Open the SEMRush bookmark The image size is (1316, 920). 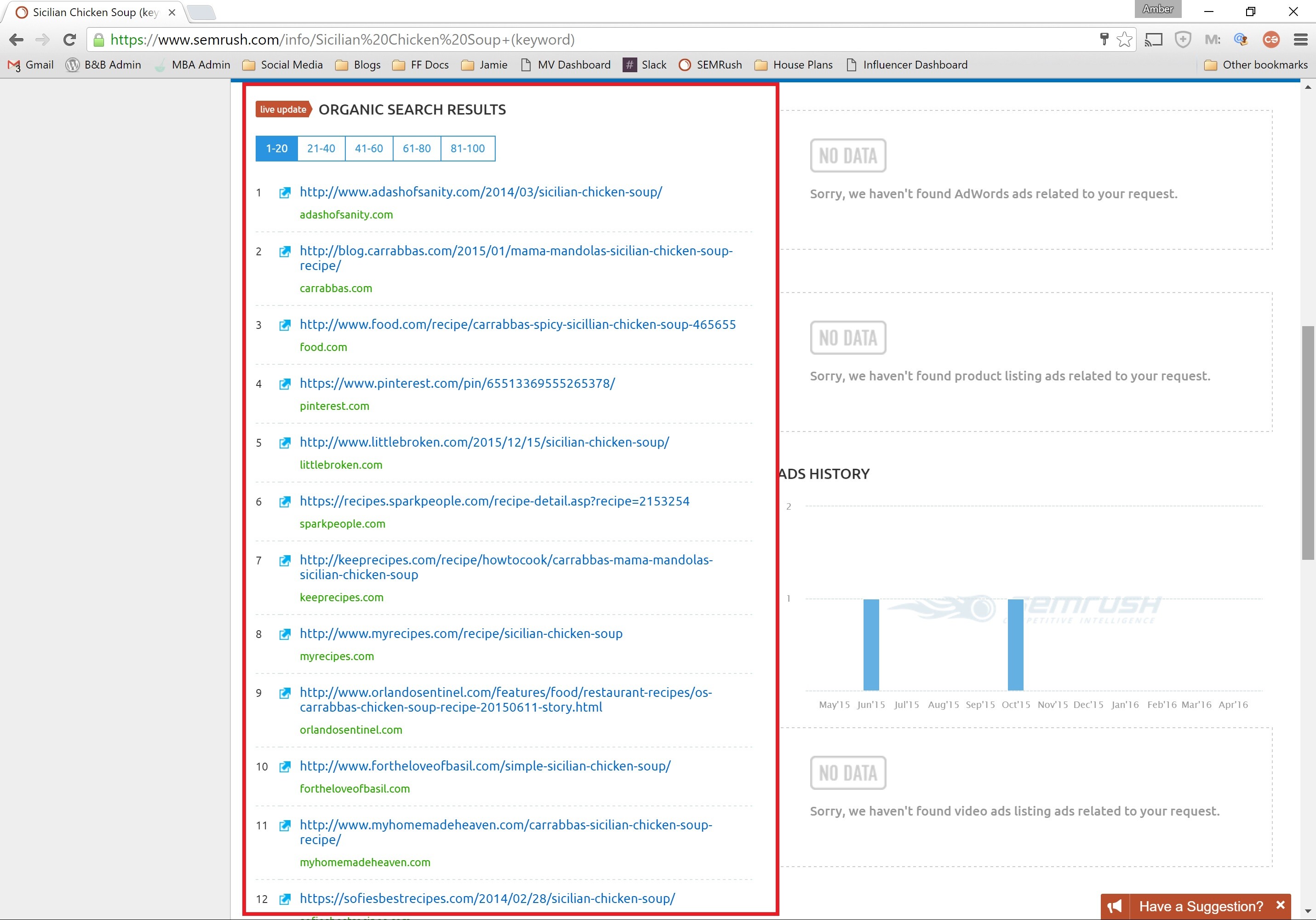coord(711,65)
